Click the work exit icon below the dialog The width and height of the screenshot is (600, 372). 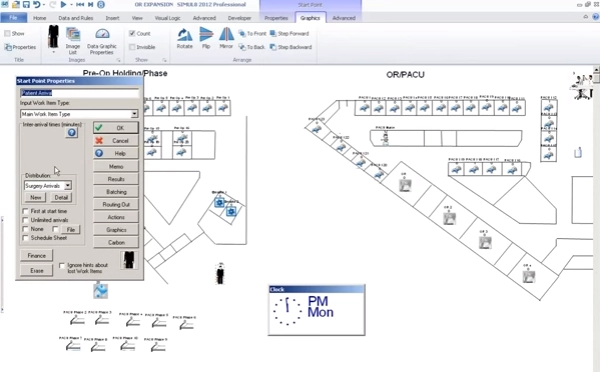point(101,291)
